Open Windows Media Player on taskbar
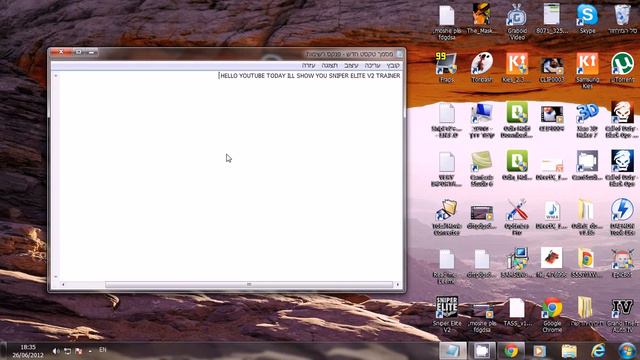The image size is (640, 360). 540,351
